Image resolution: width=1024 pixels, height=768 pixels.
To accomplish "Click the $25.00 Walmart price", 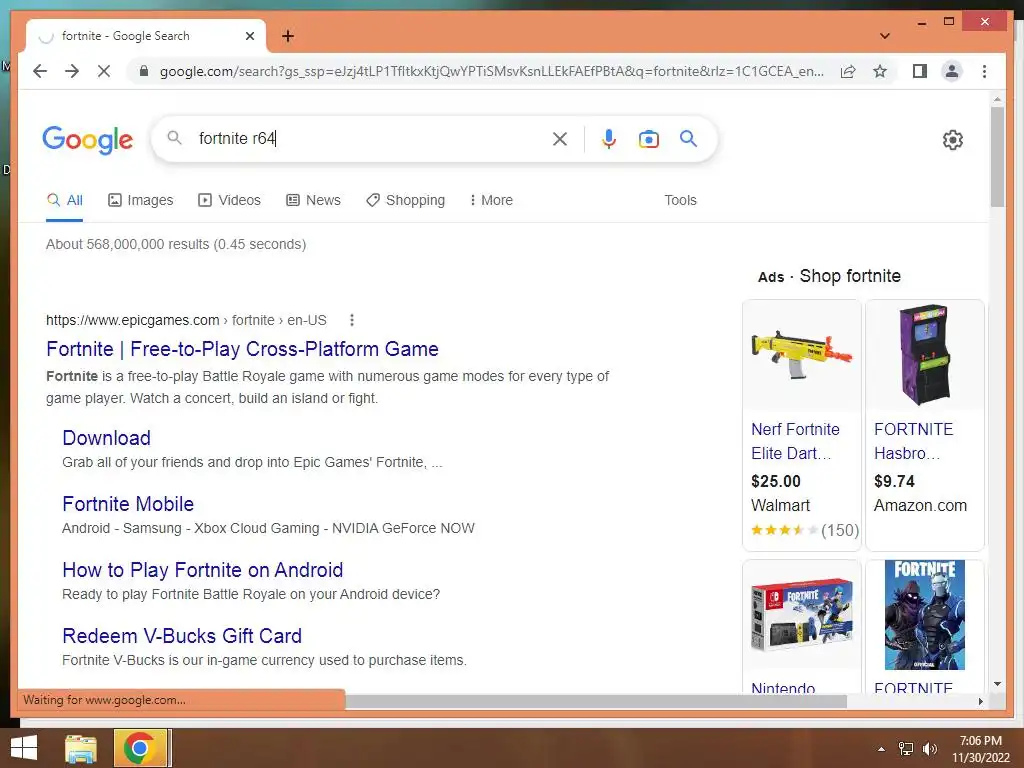I will coord(776,481).
